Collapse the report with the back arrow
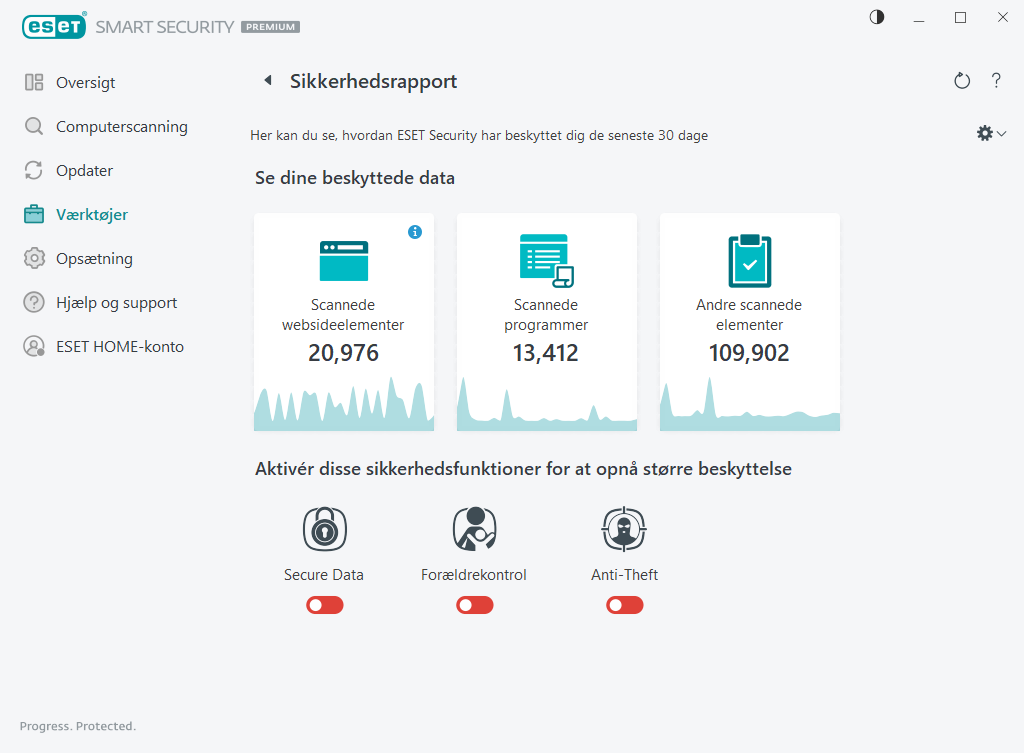The height and width of the screenshot is (753, 1024). coord(267,80)
